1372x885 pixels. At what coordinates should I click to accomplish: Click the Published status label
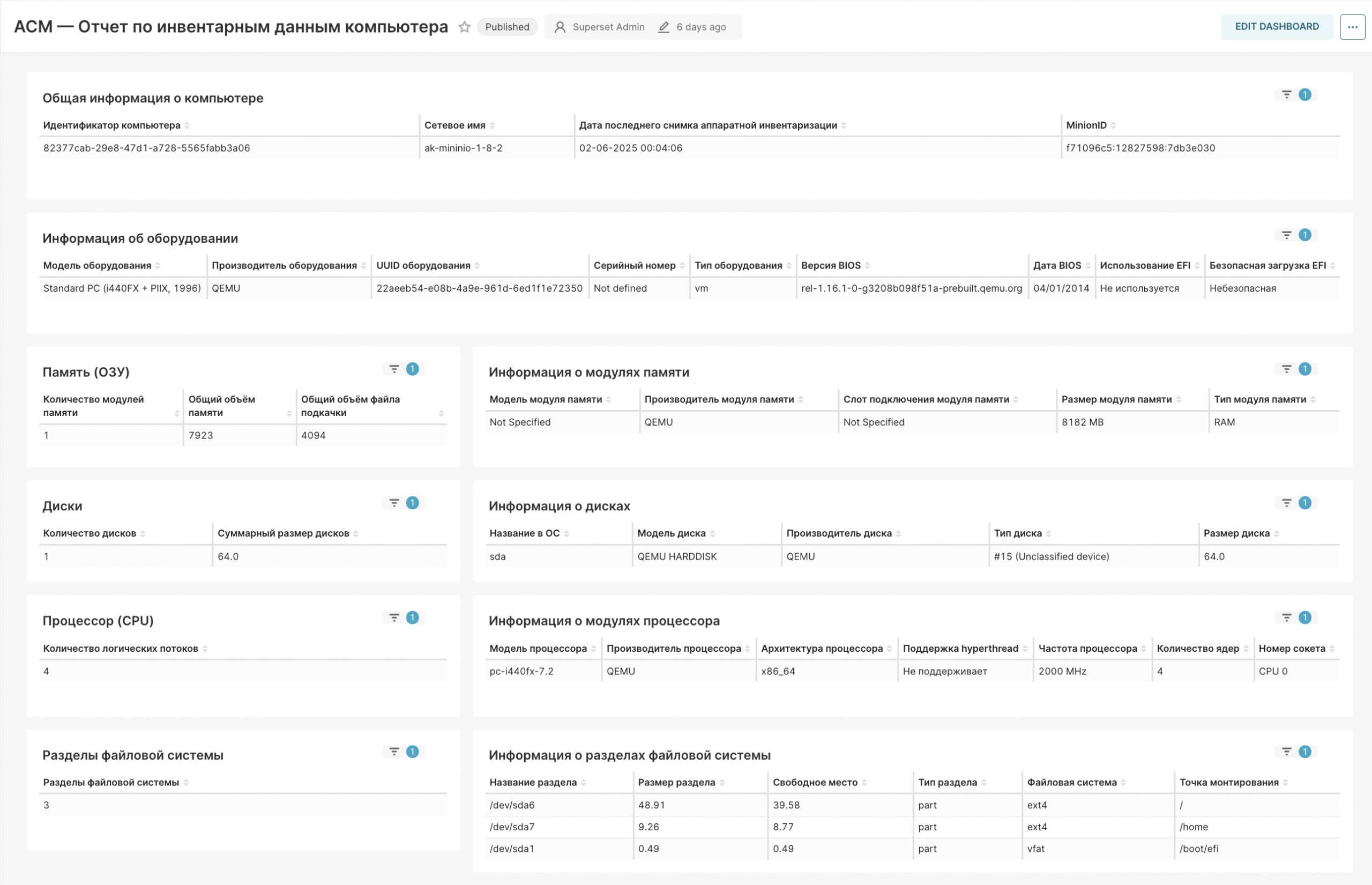(507, 27)
